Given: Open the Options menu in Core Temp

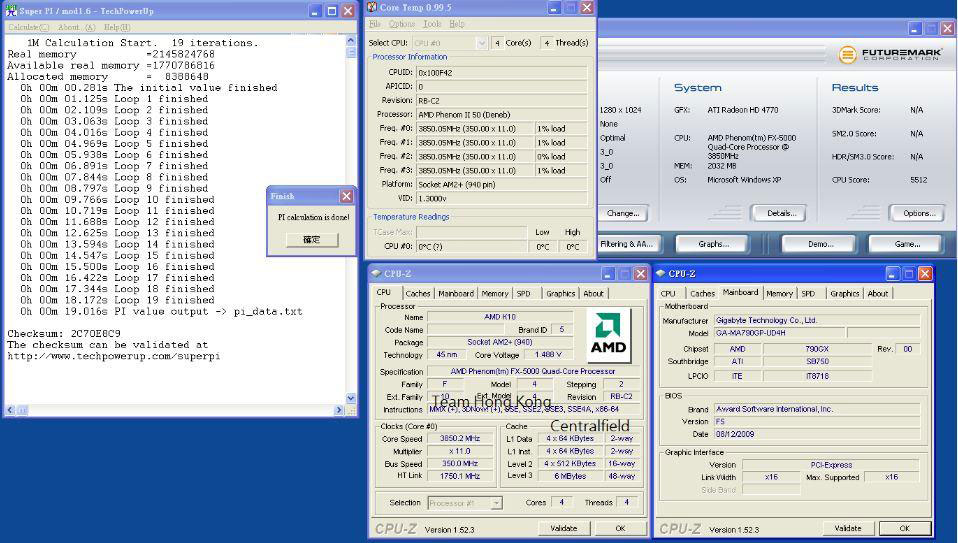Looking at the screenshot, I should pos(402,24).
